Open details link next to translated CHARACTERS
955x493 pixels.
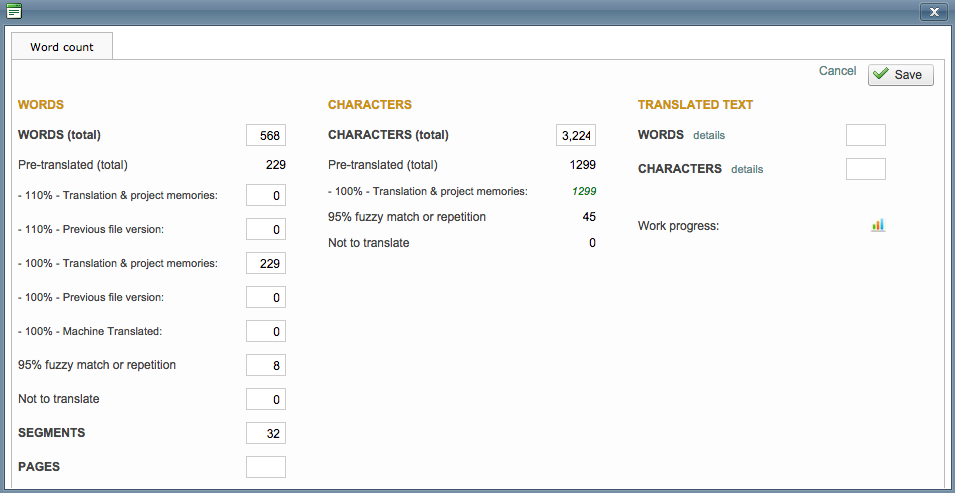[x=747, y=169]
